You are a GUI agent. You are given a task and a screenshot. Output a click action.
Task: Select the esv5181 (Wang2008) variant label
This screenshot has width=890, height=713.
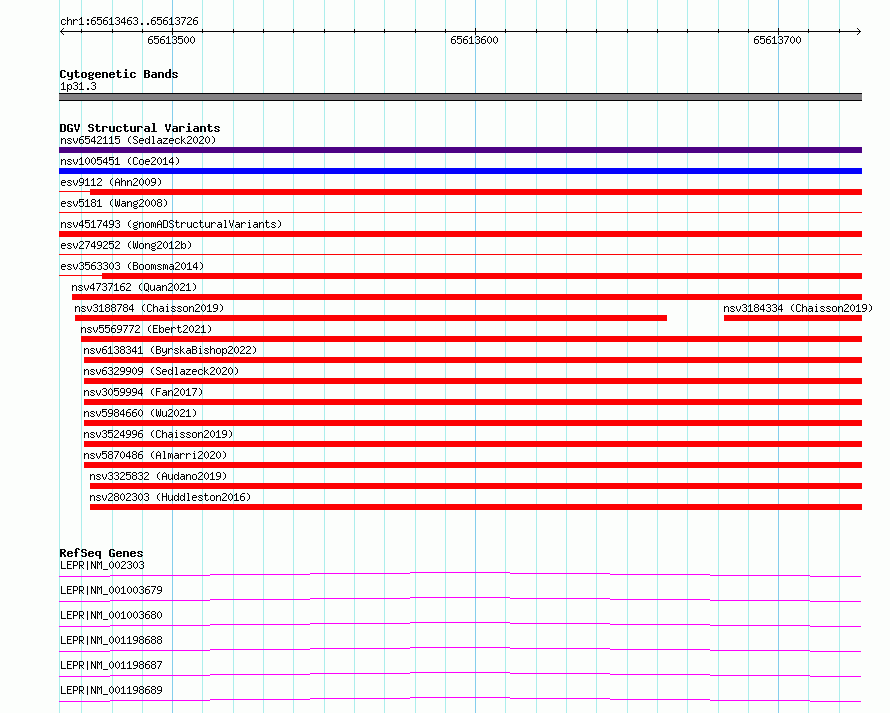click(x=114, y=203)
